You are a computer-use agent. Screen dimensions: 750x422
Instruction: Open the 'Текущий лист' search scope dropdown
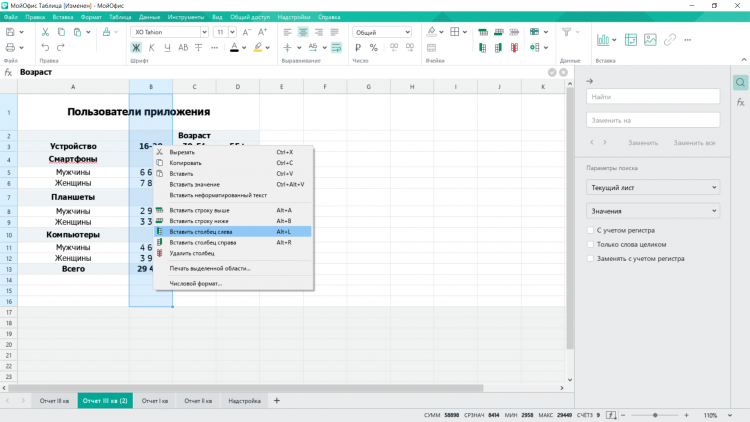coord(652,187)
